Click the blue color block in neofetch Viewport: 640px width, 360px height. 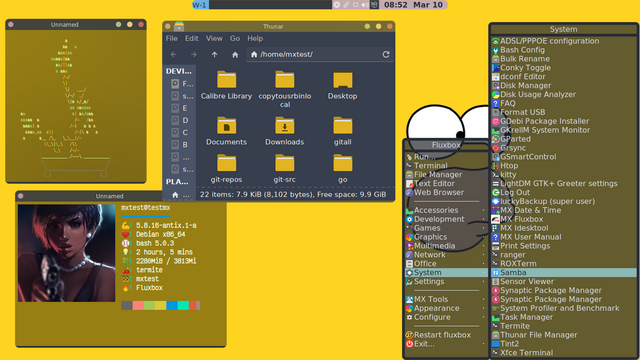point(171,305)
